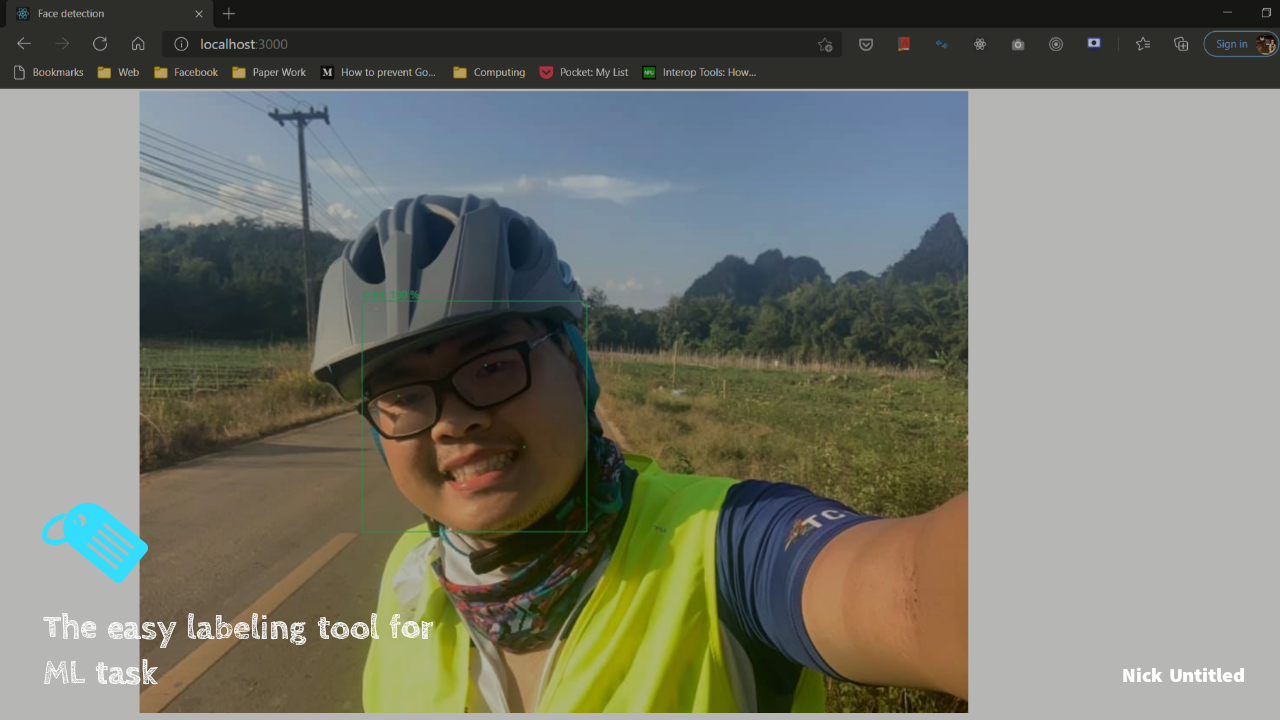Select the Face detection tab
This screenshot has height=720, width=1280.
pos(100,14)
